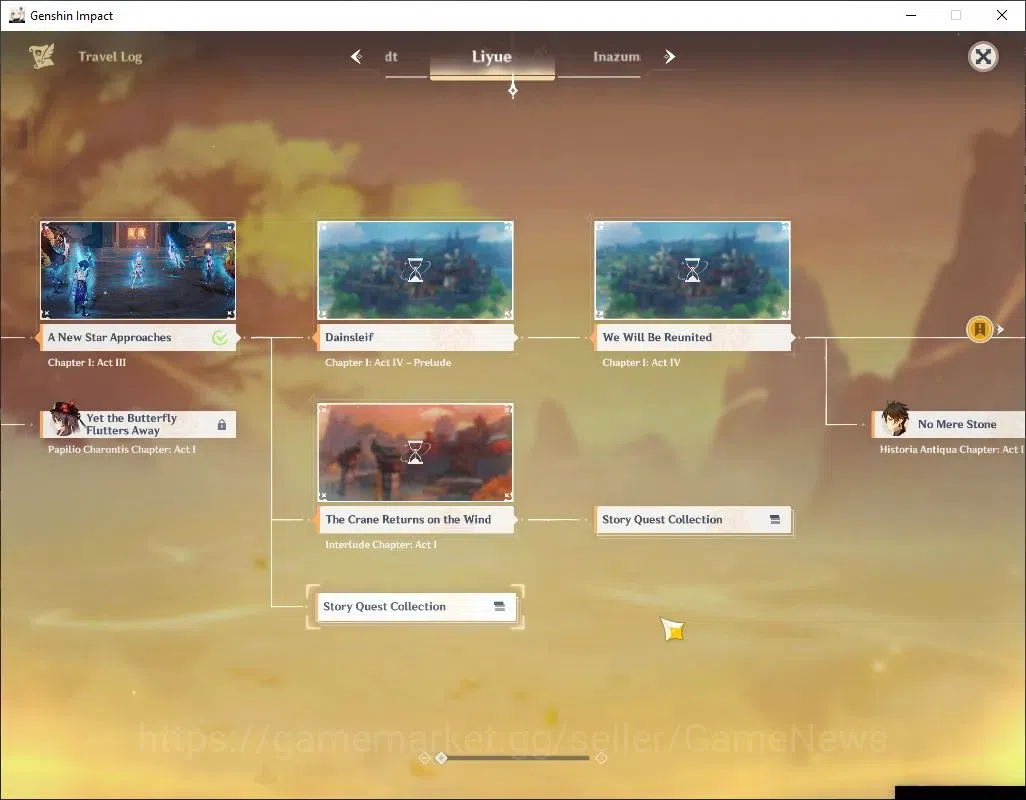Click 'Chapter I: Act IV' subtitle
This screenshot has height=800, width=1026.
[641, 362]
